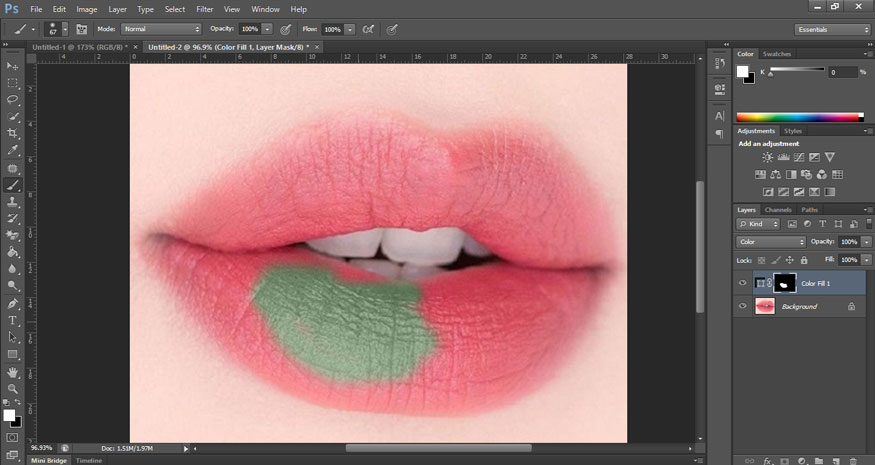This screenshot has height=465, width=875.
Task: Hide the Color Fill 1 layer
Action: [x=742, y=283]
